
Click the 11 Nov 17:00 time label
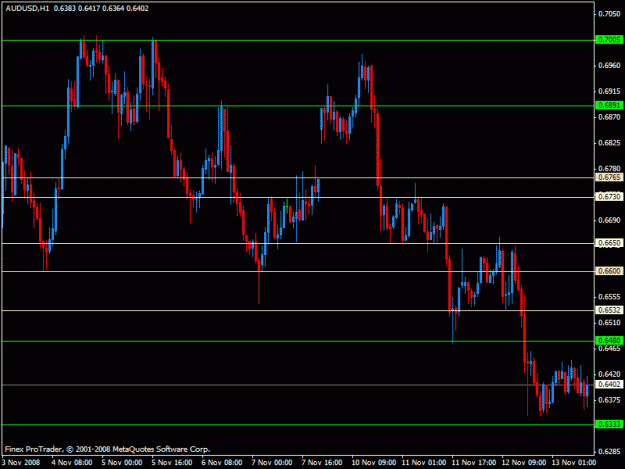click(474, 462)
